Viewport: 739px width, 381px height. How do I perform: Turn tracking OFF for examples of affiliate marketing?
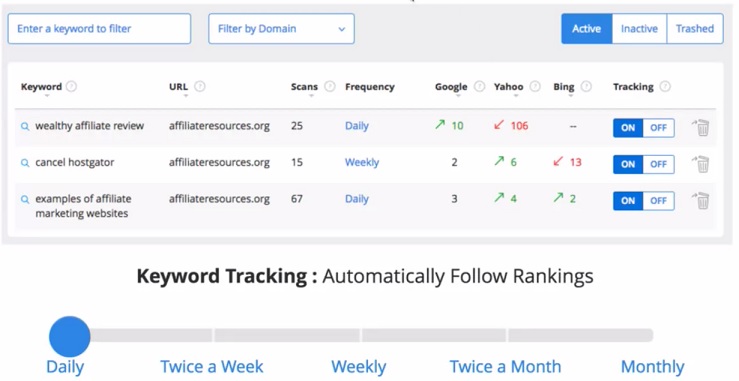click(x=658, y=201)
